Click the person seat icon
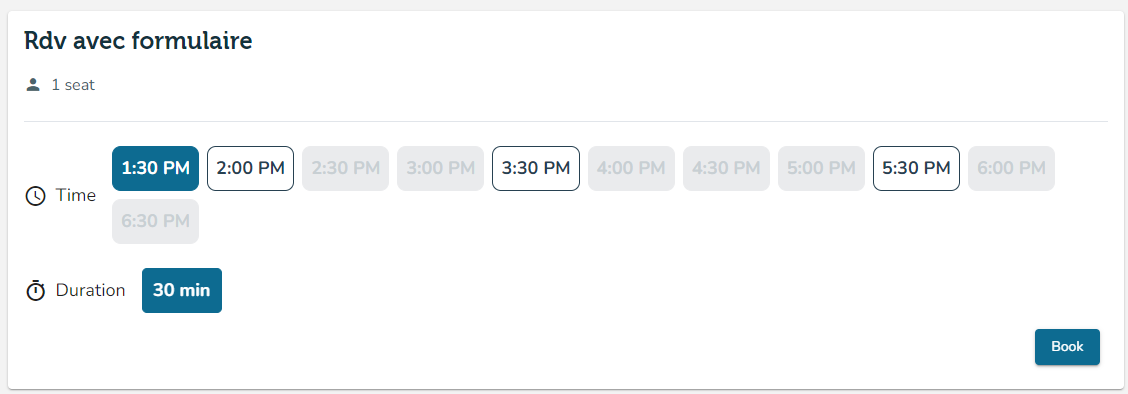1128x394 pixels. click(32, 85)
